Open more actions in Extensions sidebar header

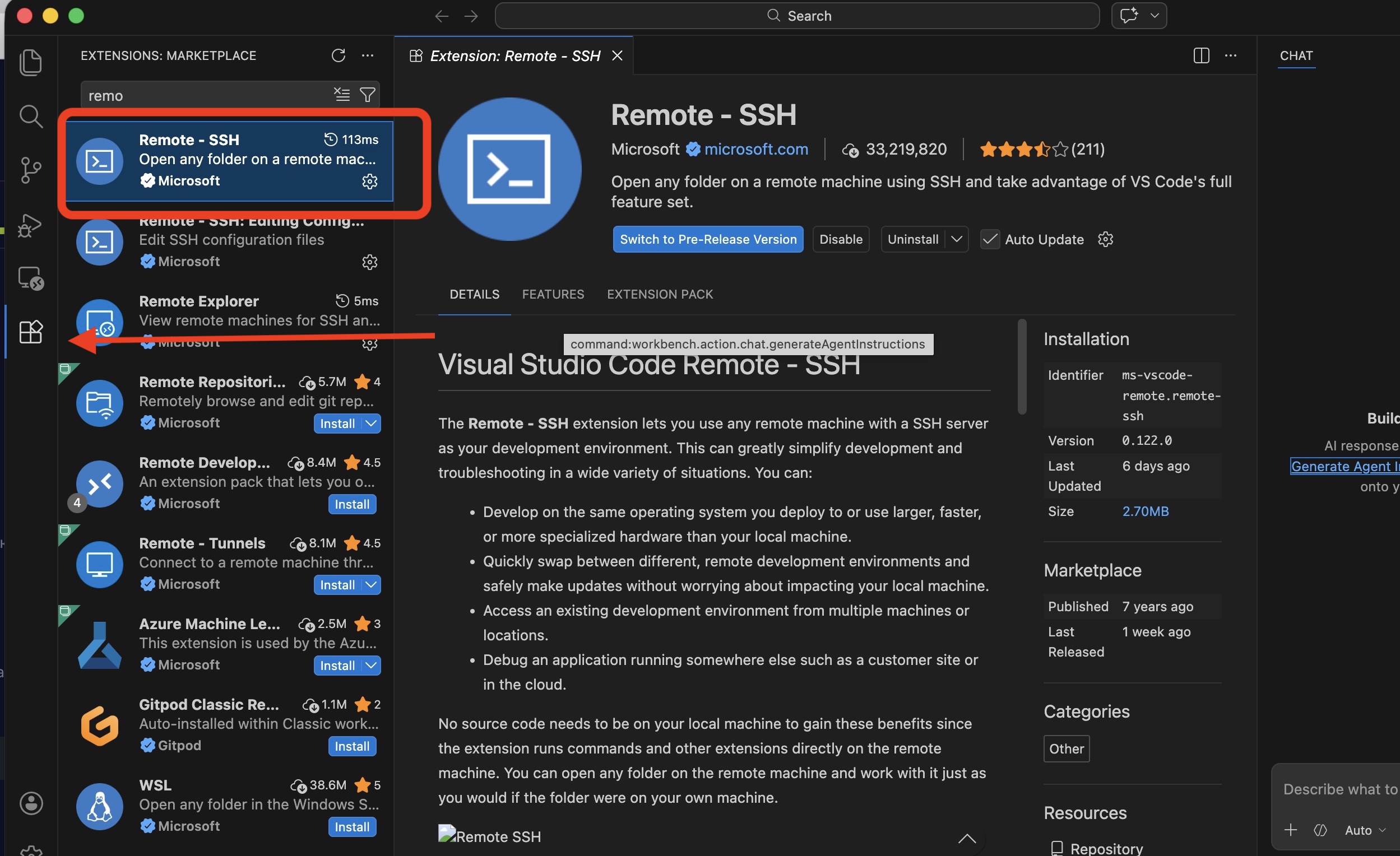pyautogui.click(x=368, y=55)
